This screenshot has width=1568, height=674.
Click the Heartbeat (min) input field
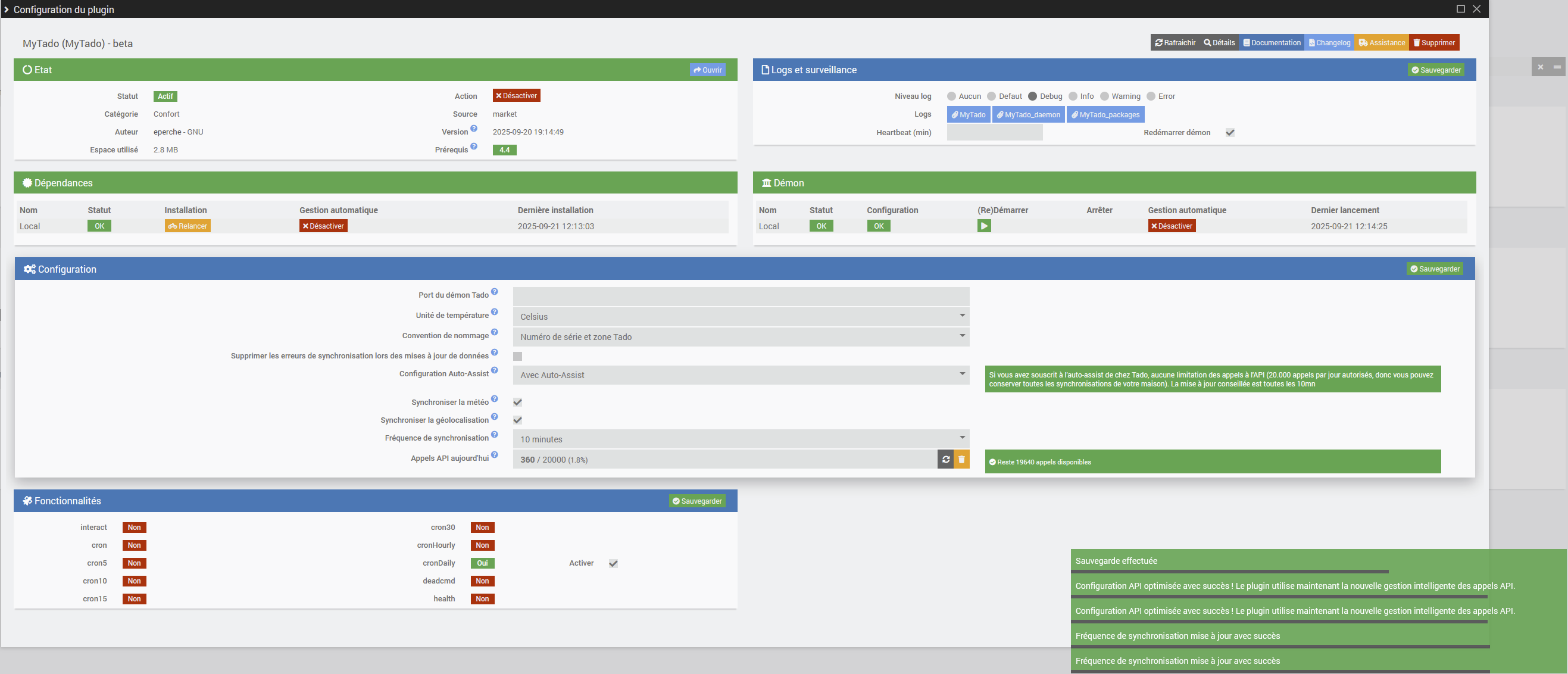pyautogui.click(x=994, y=133)
